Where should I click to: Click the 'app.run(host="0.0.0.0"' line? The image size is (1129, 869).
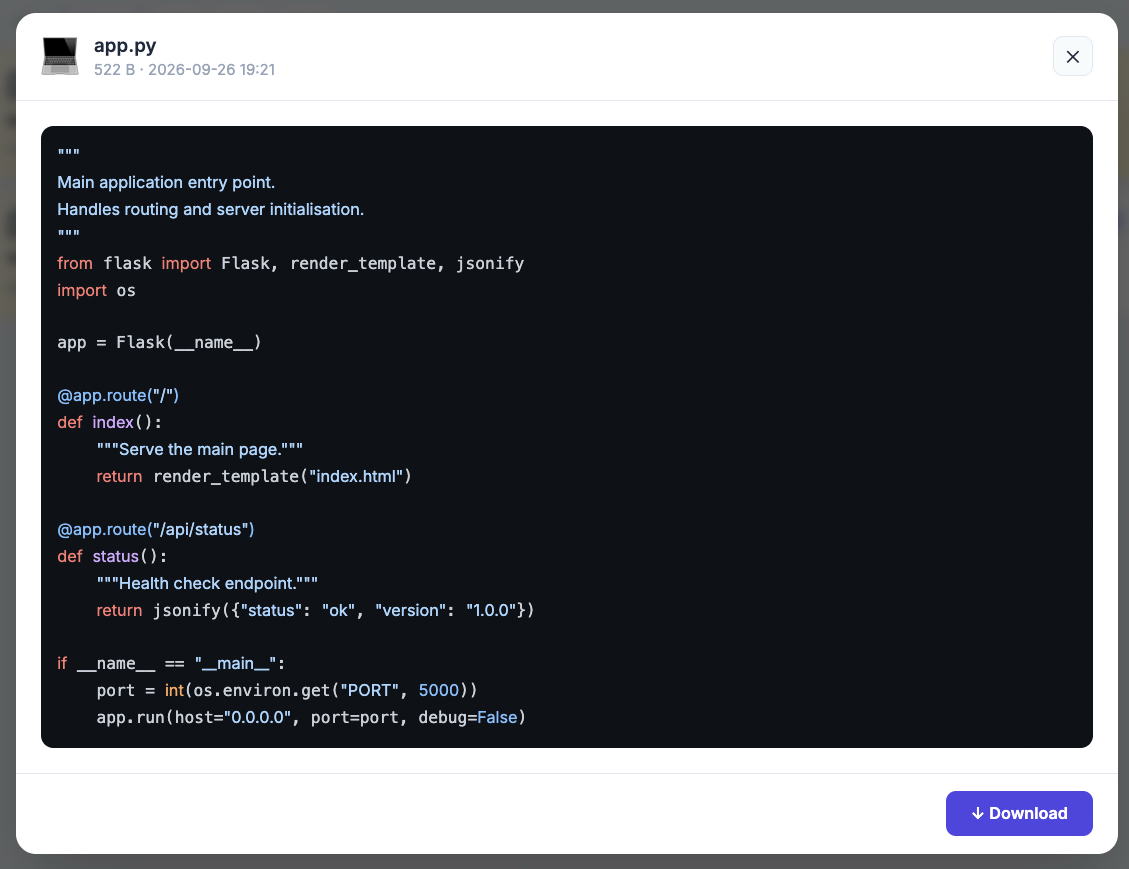tap(311, 718)
